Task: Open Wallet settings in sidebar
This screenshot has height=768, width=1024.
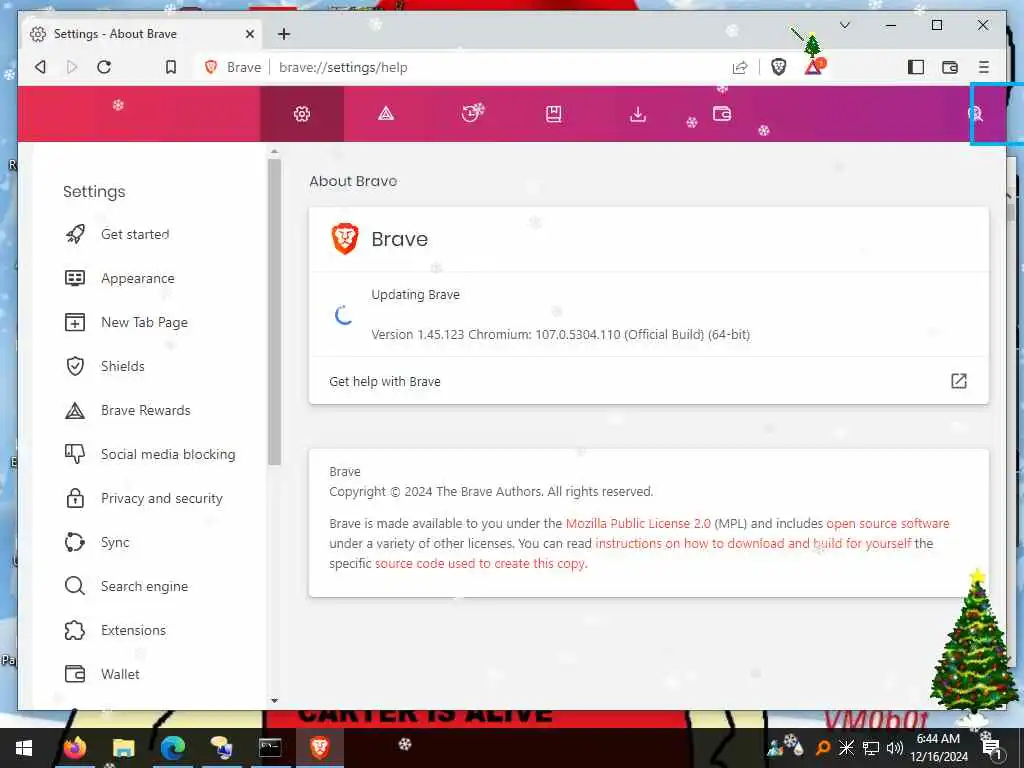Action: [x=120, y=675]
